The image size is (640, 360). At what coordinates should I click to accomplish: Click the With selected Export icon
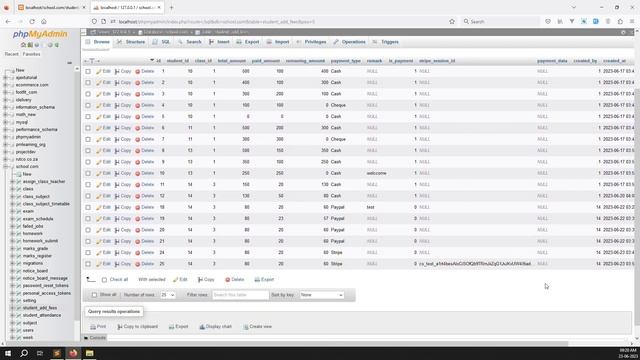pyautogui.click(x=257, y=280)
